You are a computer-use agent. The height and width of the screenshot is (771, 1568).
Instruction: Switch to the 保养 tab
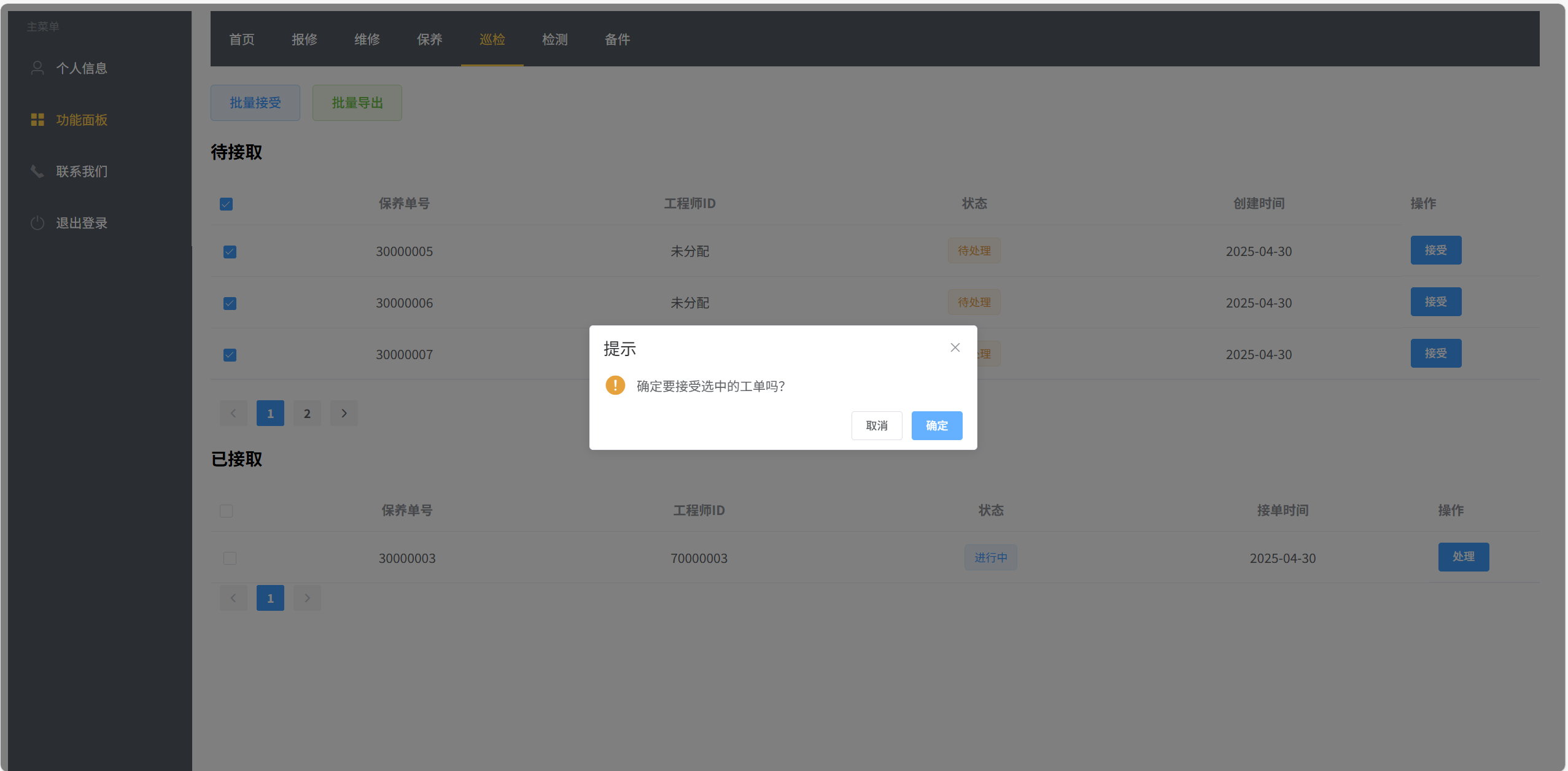coord(429,39)
